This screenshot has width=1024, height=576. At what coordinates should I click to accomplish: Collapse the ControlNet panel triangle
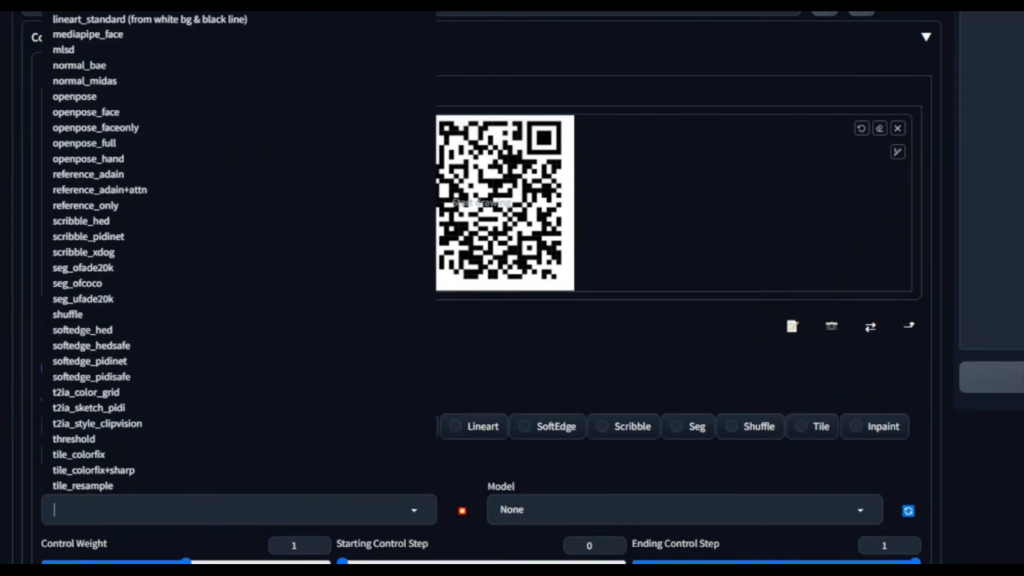click(926, 37)
